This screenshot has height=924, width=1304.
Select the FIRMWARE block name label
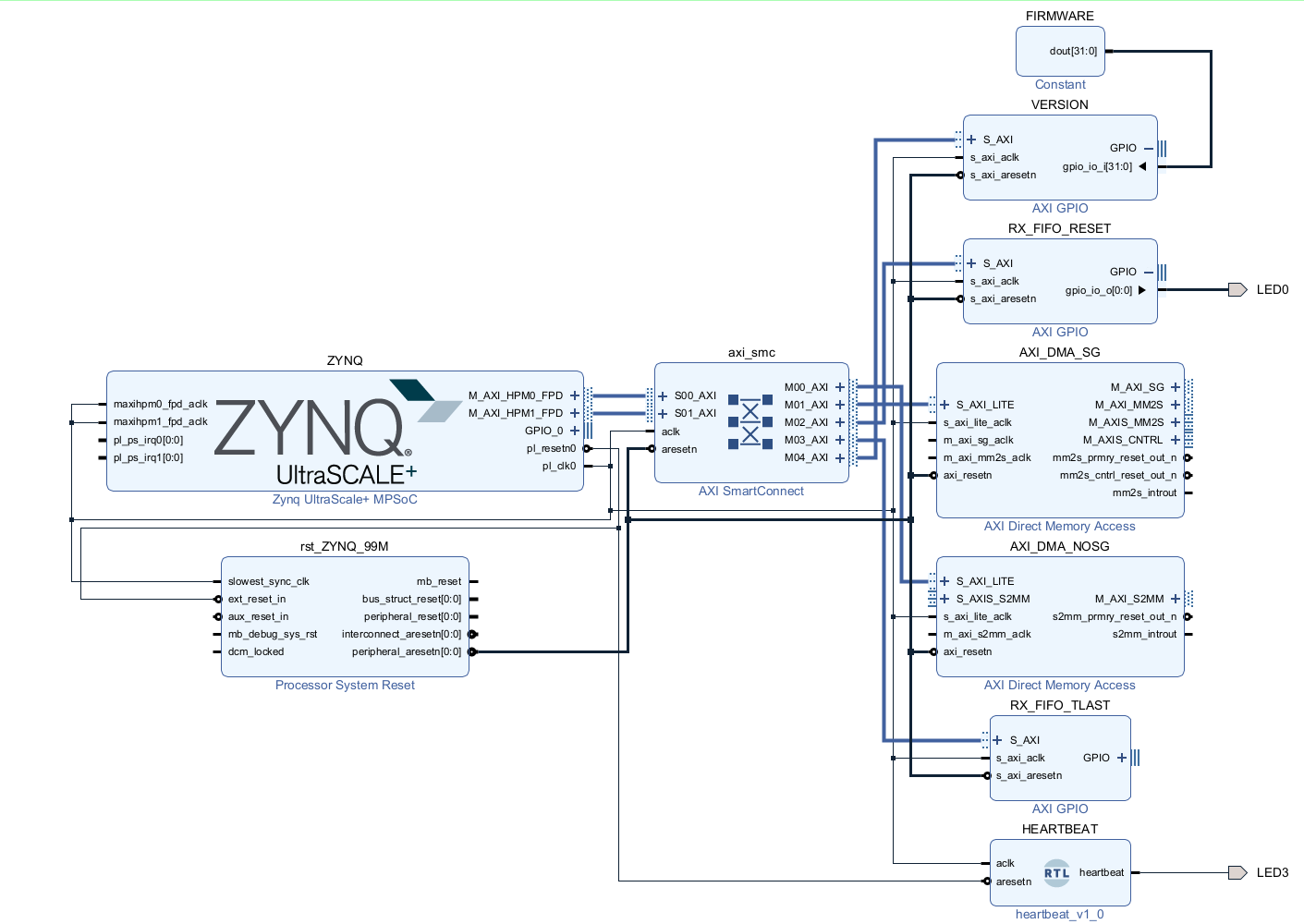click(1060, 16)
